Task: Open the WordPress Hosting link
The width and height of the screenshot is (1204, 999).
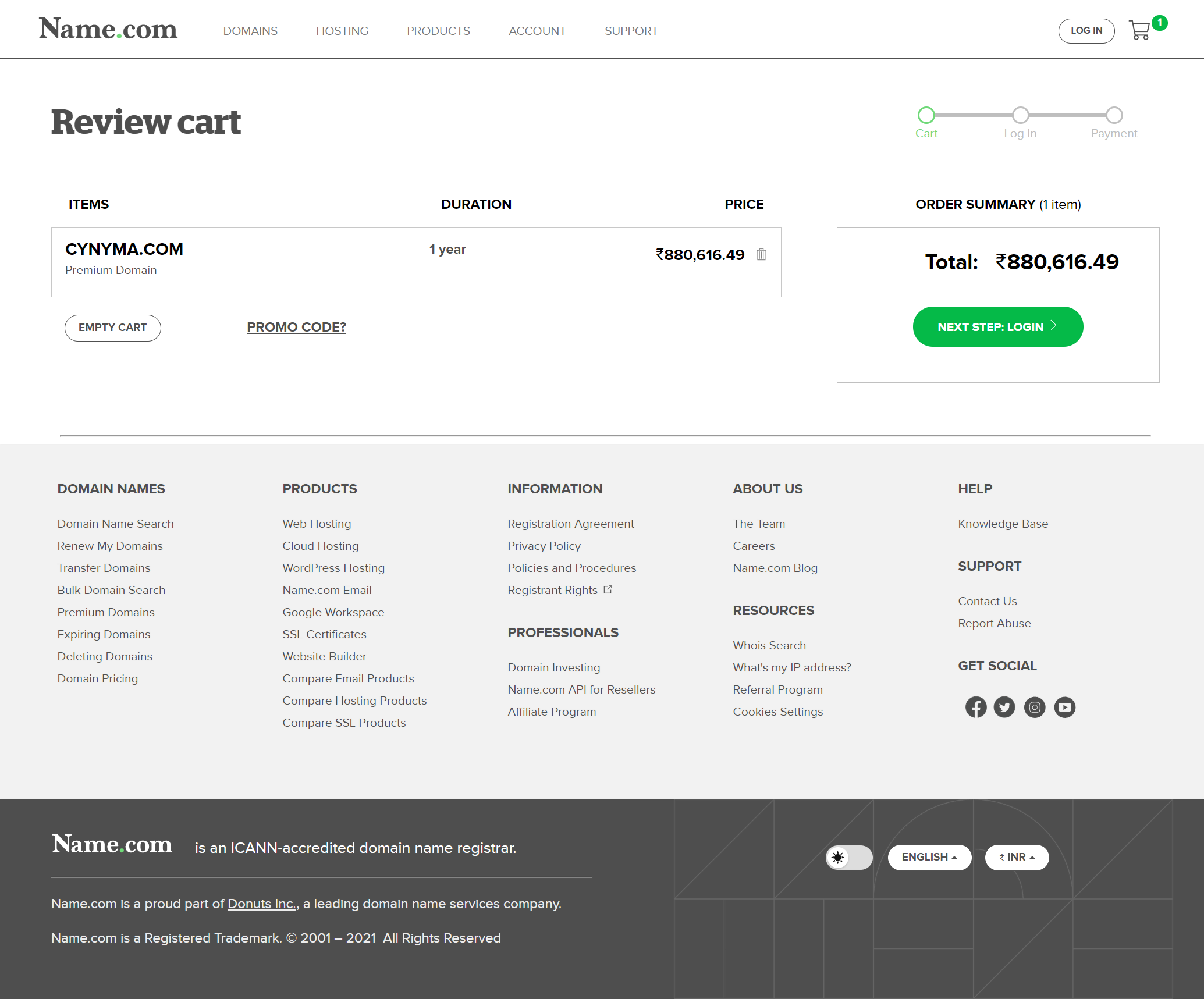Action: (x=333, y=568)
